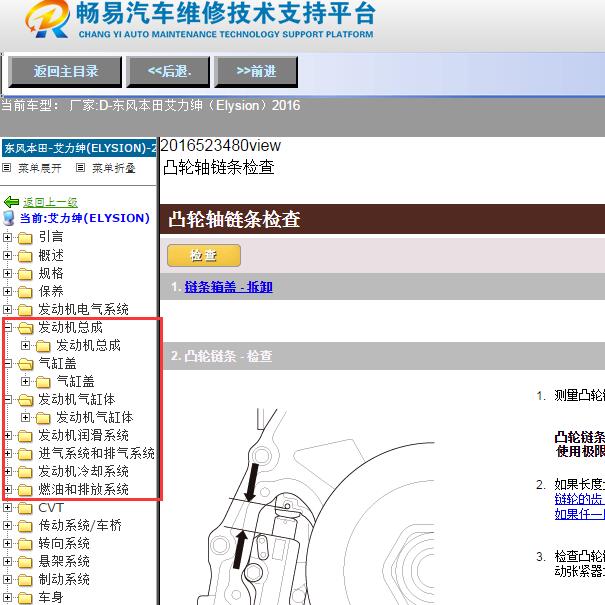The width and height of the screenshot is (605, 605).
Task: Select the 车身 tree label
Action: point(51,597)
